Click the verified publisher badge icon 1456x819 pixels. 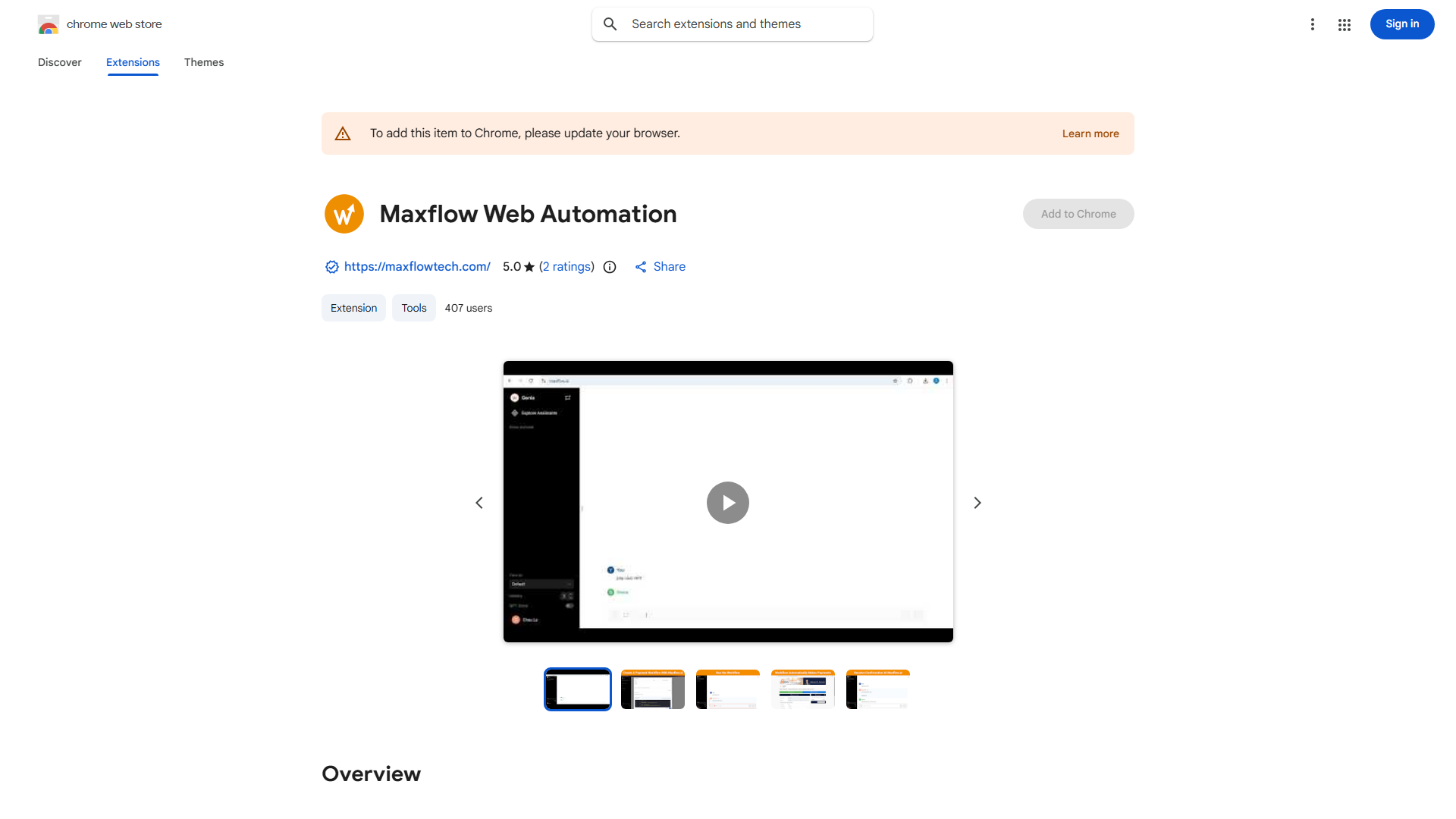tap(331, 267)
